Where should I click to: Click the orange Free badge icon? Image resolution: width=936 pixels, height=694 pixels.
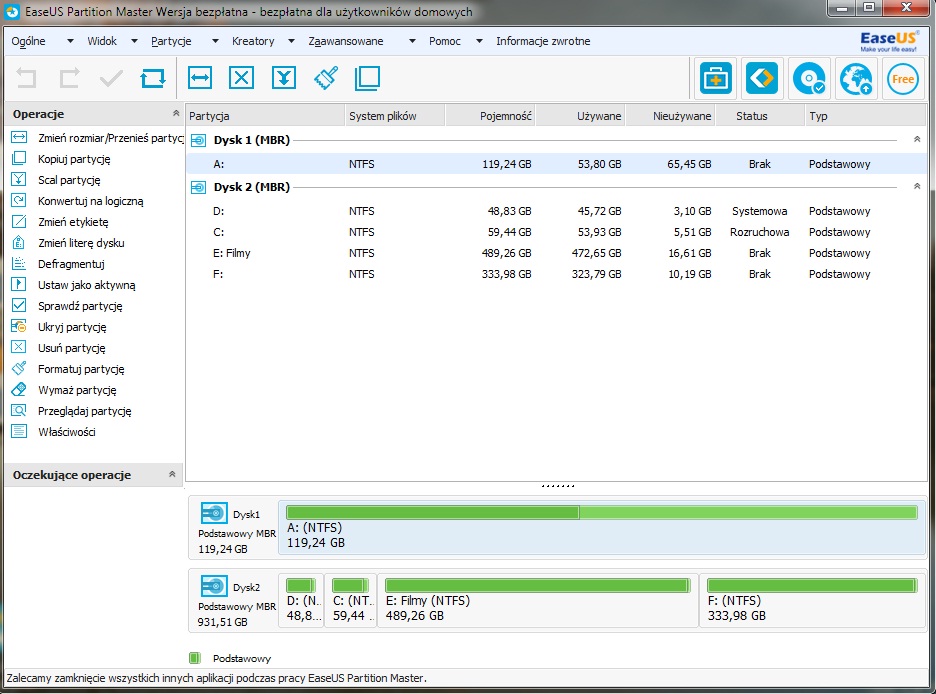click(903, 78)
